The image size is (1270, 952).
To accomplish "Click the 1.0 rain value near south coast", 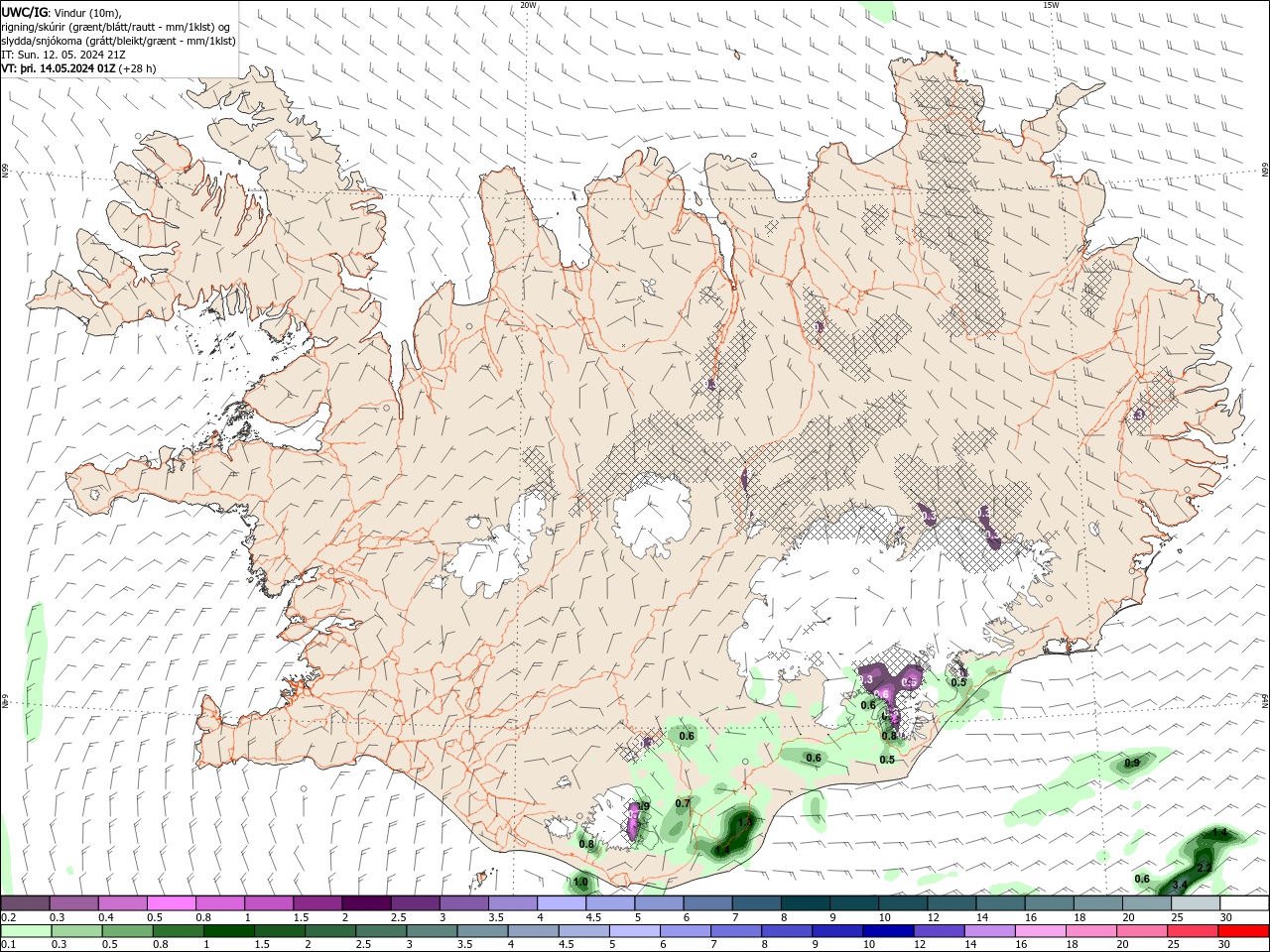I will pos(580,882).
